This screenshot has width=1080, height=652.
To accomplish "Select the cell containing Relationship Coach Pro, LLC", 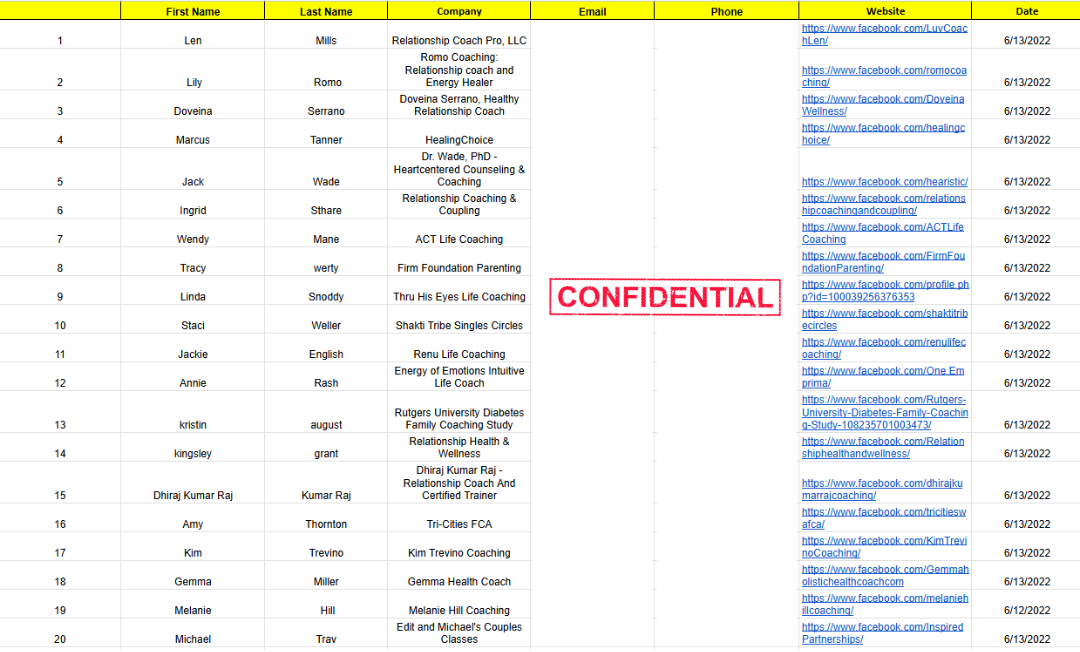I will coord(459,34).
